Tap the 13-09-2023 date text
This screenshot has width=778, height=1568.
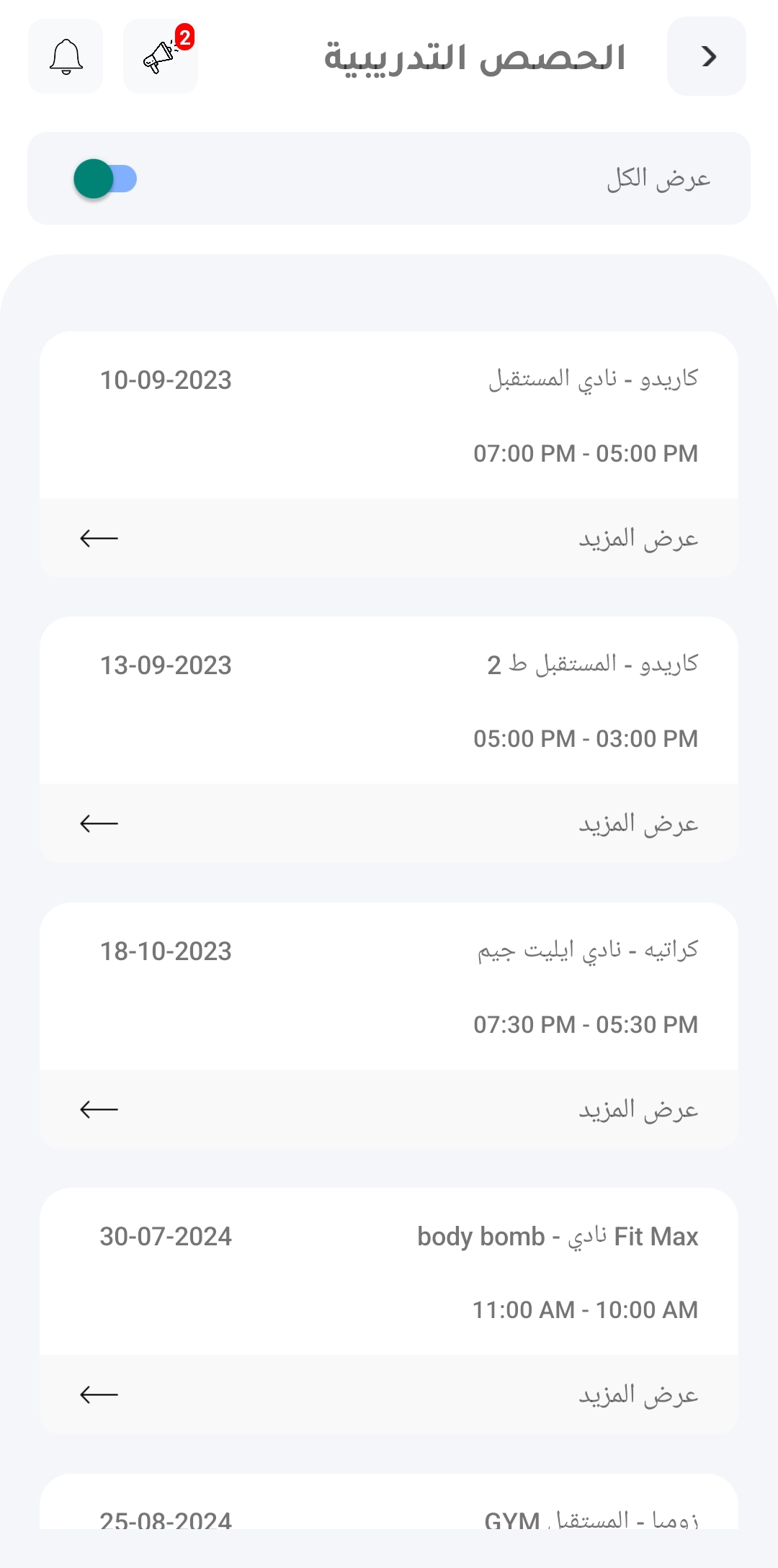(x=166, y=666)
